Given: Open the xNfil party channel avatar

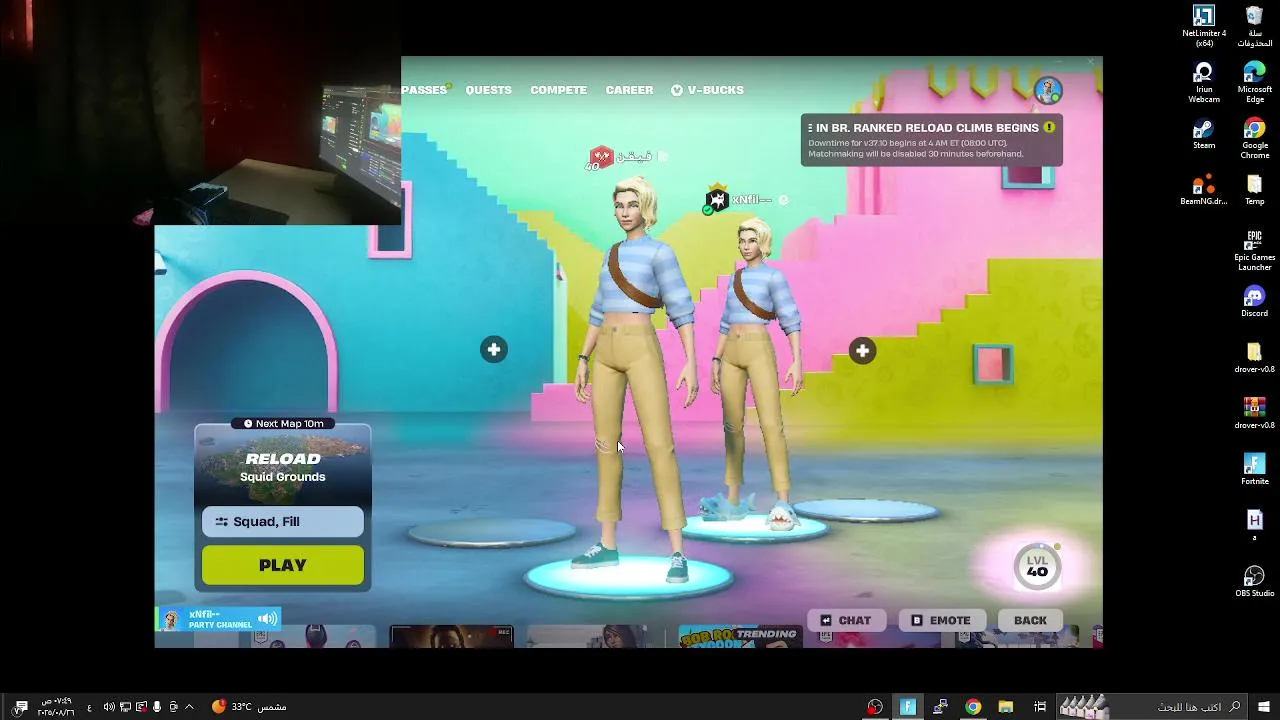Looking at the screenshot, I should [x=172, y=620].
